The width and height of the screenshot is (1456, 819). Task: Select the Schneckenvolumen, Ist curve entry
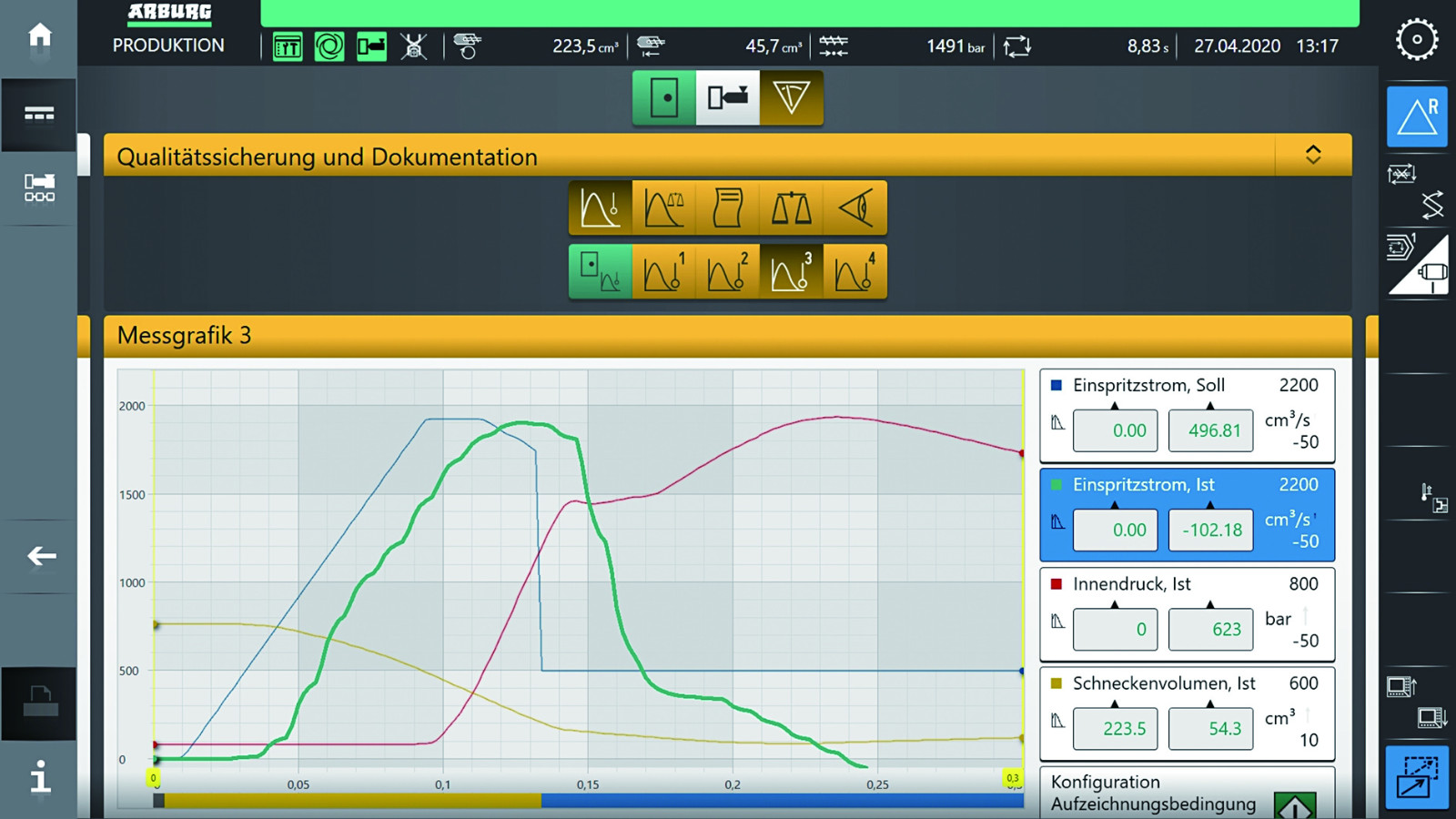pyautogui.click(x=1187, y=713)
